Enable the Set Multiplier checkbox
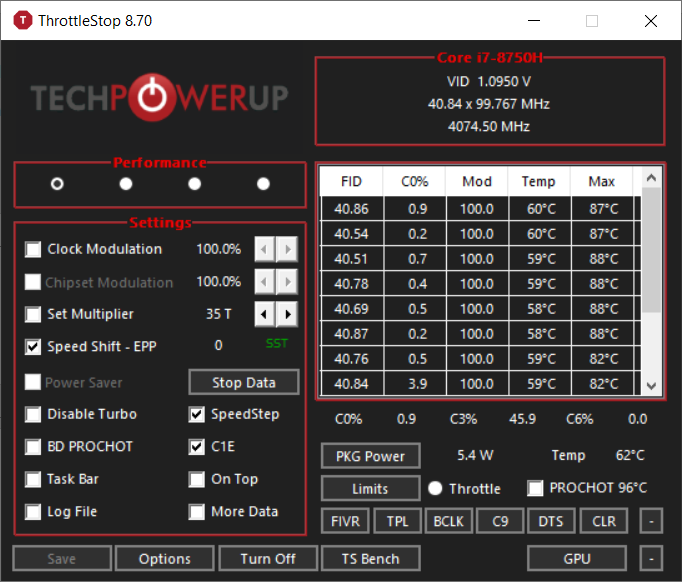The height and width of the screenshot is (582, 682). (x=33, y=314)
